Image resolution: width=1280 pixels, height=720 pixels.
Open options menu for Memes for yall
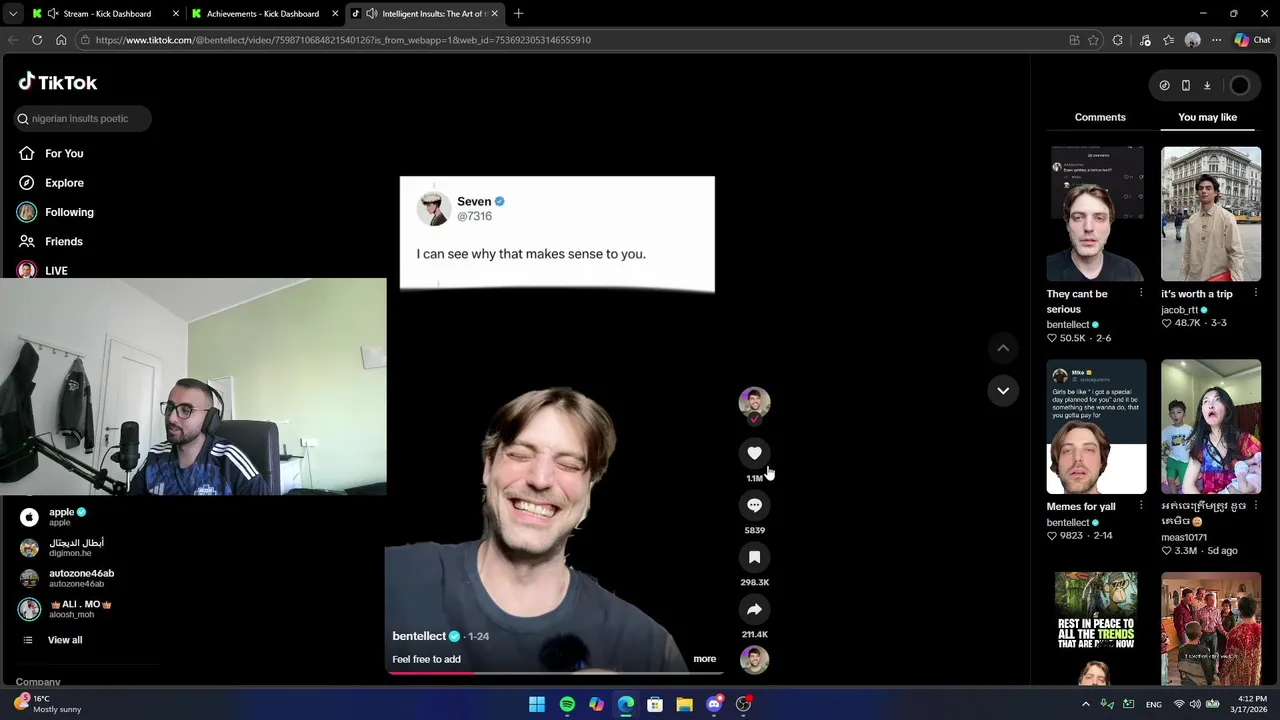pyautogui.click(x=1141, y=506)
